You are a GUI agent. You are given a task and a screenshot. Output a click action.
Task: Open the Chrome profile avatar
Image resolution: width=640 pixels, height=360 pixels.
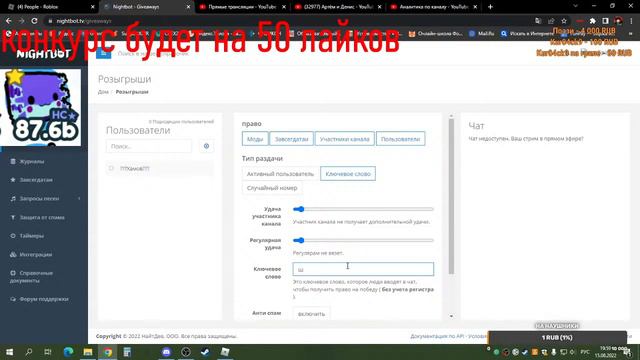[x=618, y=20]
